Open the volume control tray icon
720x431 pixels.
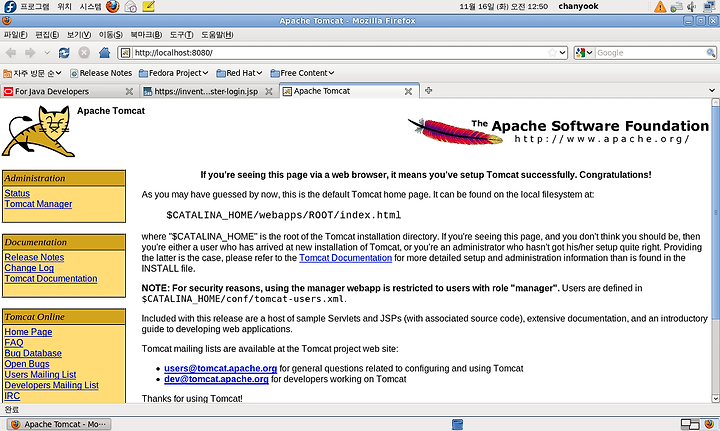click(692, 6)
